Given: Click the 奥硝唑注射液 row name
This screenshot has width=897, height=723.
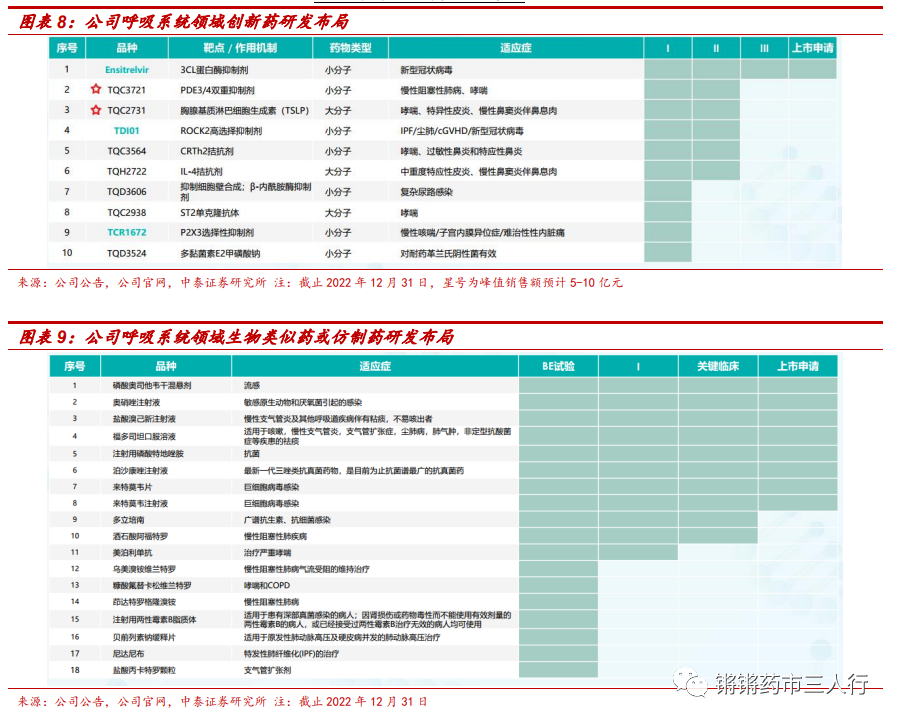Looking at the screenshot, I should (136, 402).
